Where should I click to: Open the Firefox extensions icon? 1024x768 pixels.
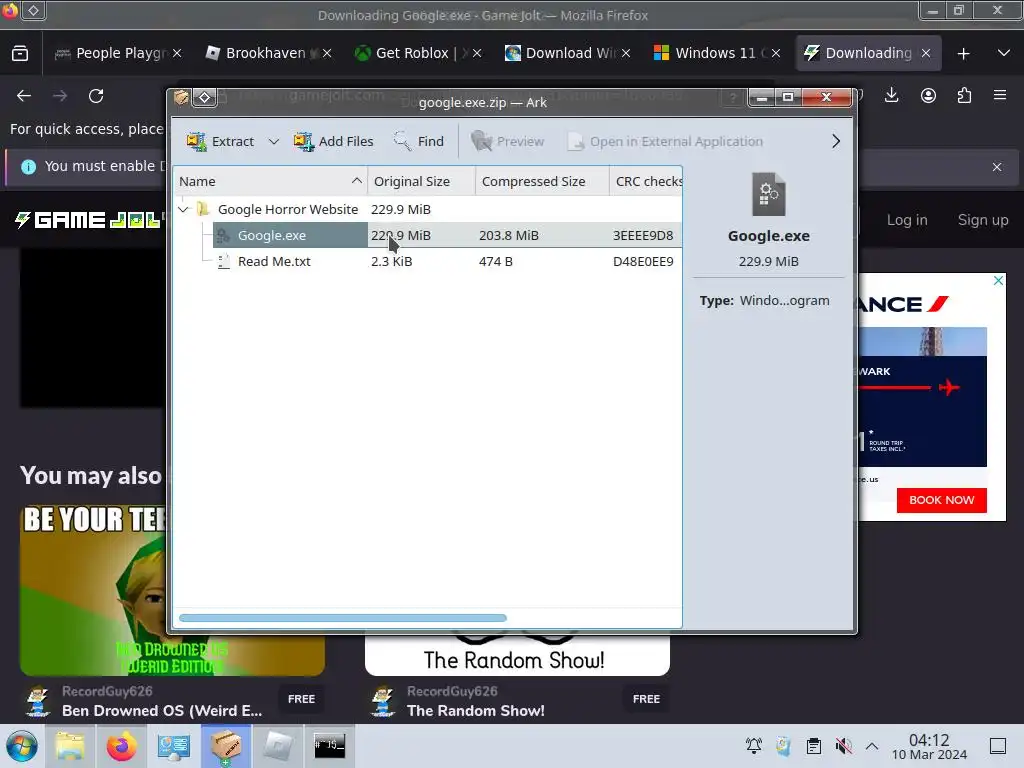click(x=964, y=95)
